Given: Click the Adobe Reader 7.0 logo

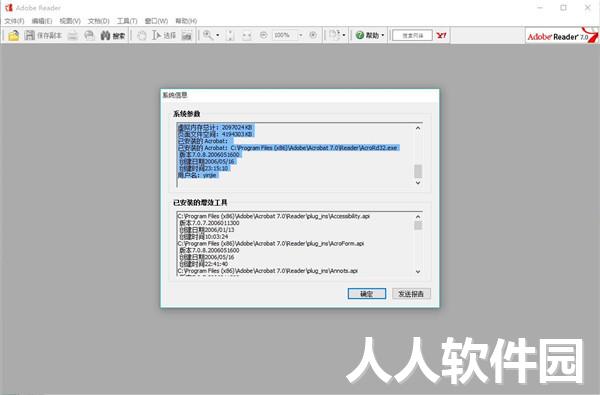Looking at the screenshot, I should click(x=562, y=35).
